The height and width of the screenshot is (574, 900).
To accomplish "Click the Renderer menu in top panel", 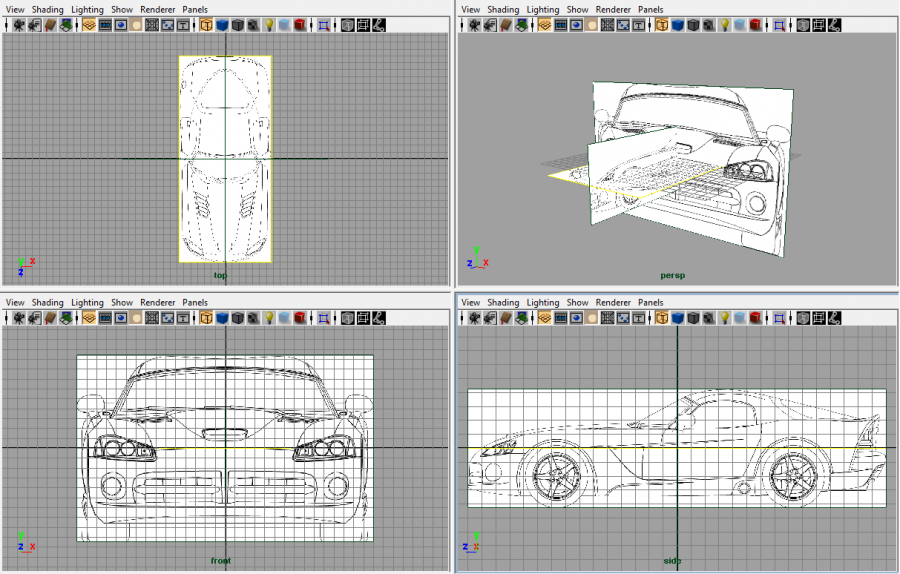I will [x=158, y=9].
